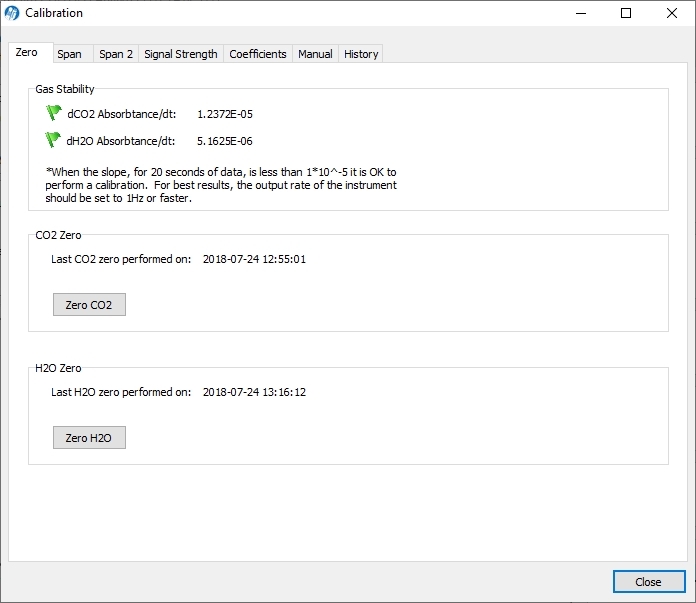View the History tab
696x603 pixels.
point(361,54)
